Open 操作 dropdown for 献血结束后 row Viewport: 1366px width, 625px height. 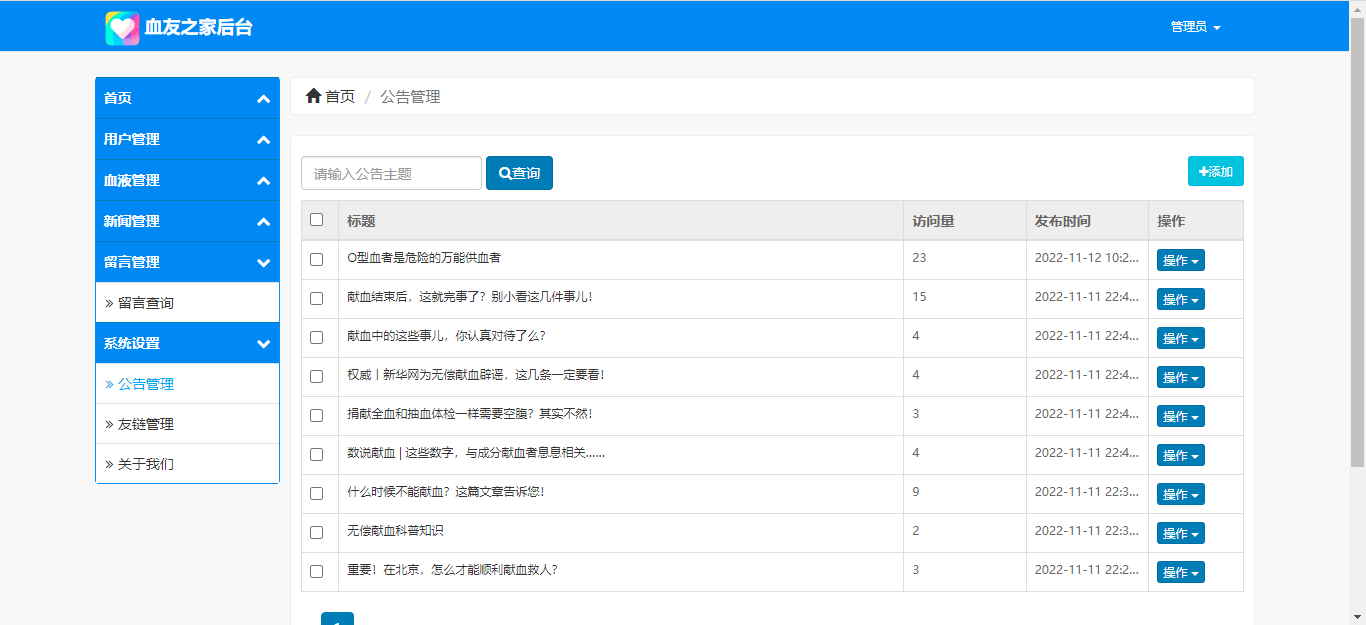[x=1181, y=299]
